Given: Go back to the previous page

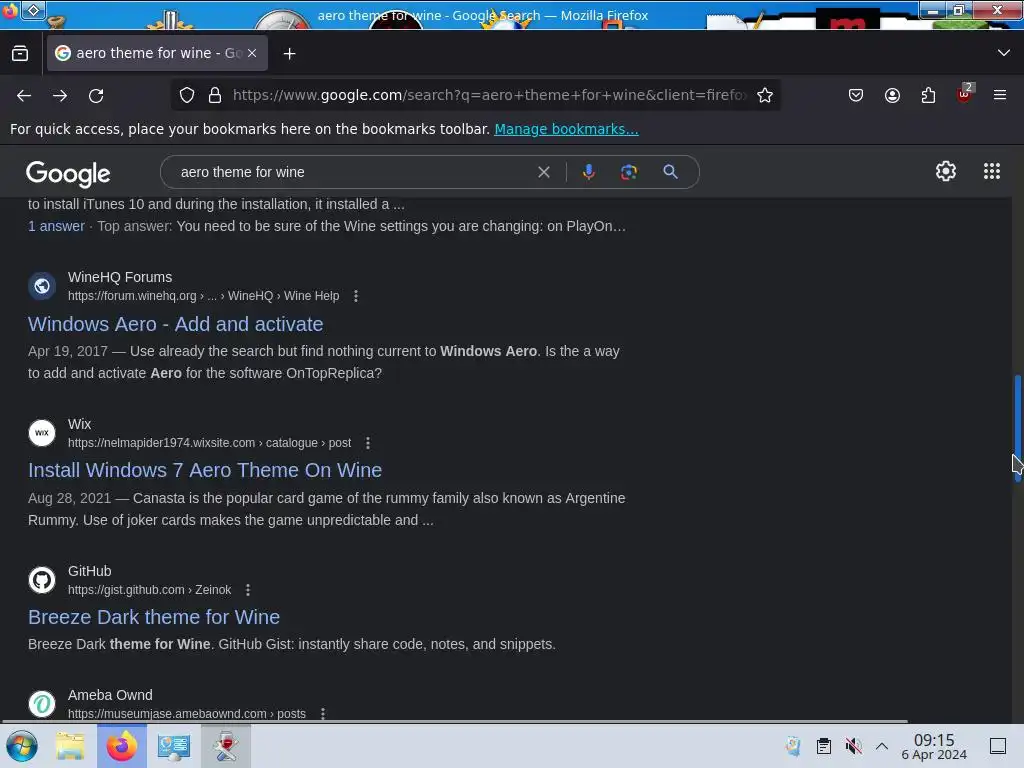Looking at the screenshot, I should (24, 95).
